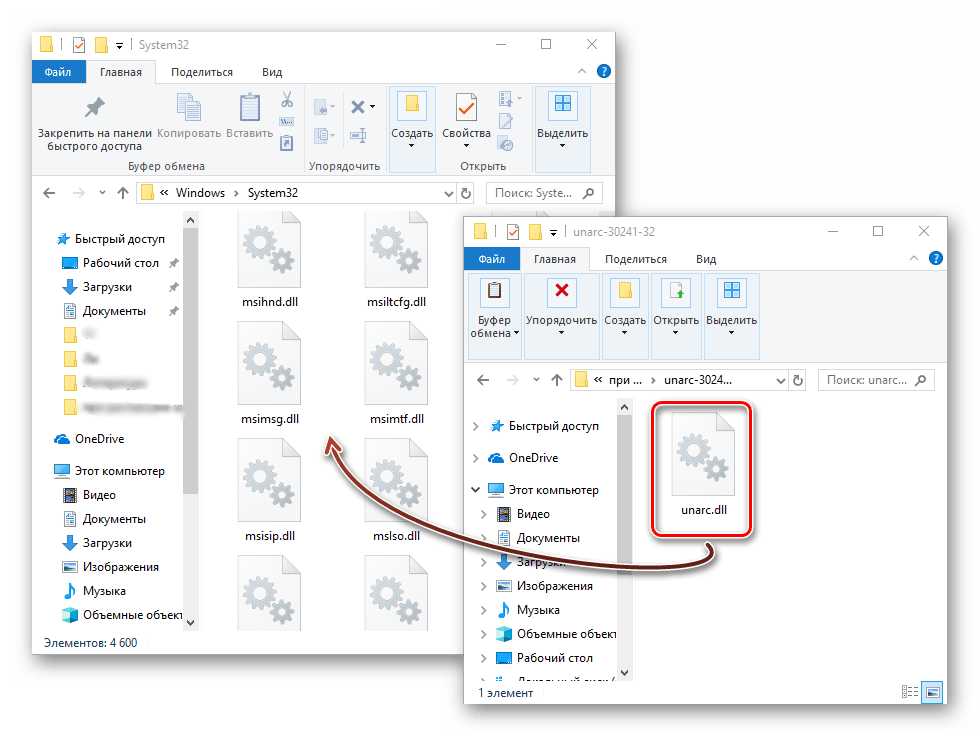Select msihnd.dll in System32
The image size is (980, 736).
(x=270, y=261)
